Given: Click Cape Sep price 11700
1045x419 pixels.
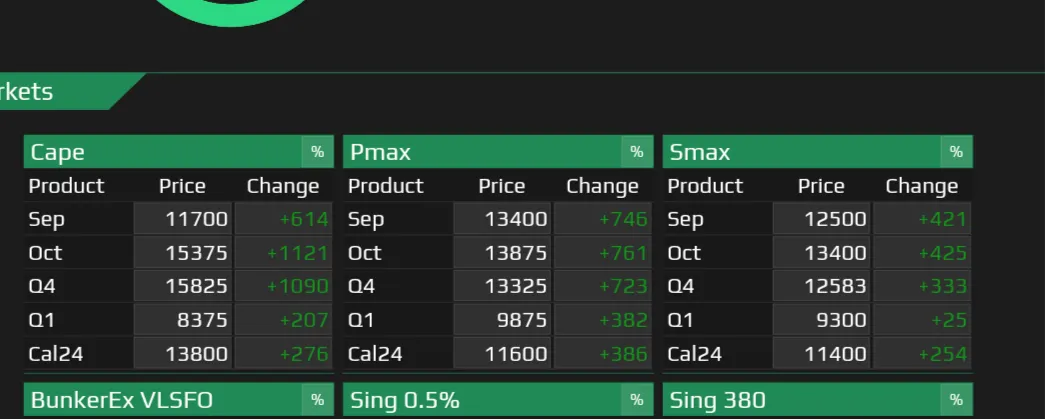Looking at the screenshot, I should 183,218.
